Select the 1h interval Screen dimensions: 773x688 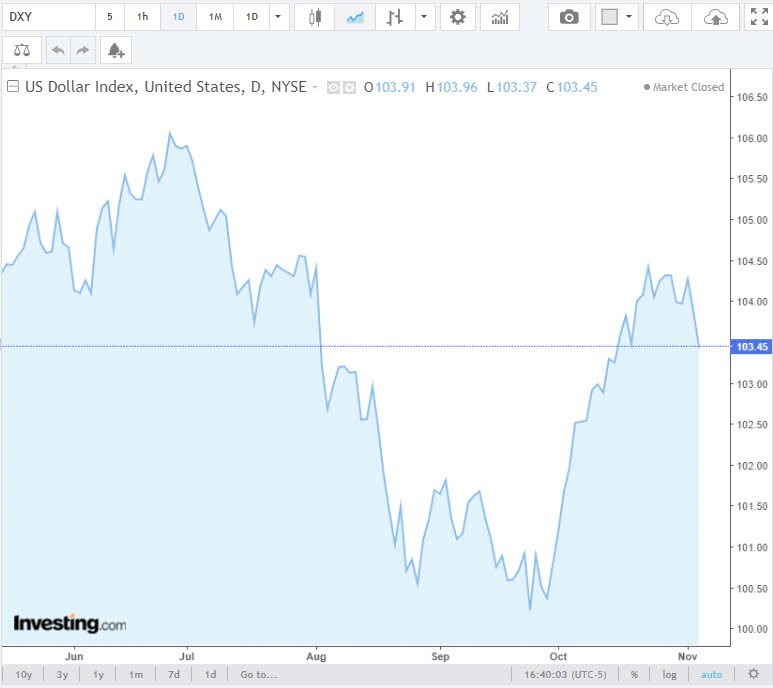coord(142,17)
